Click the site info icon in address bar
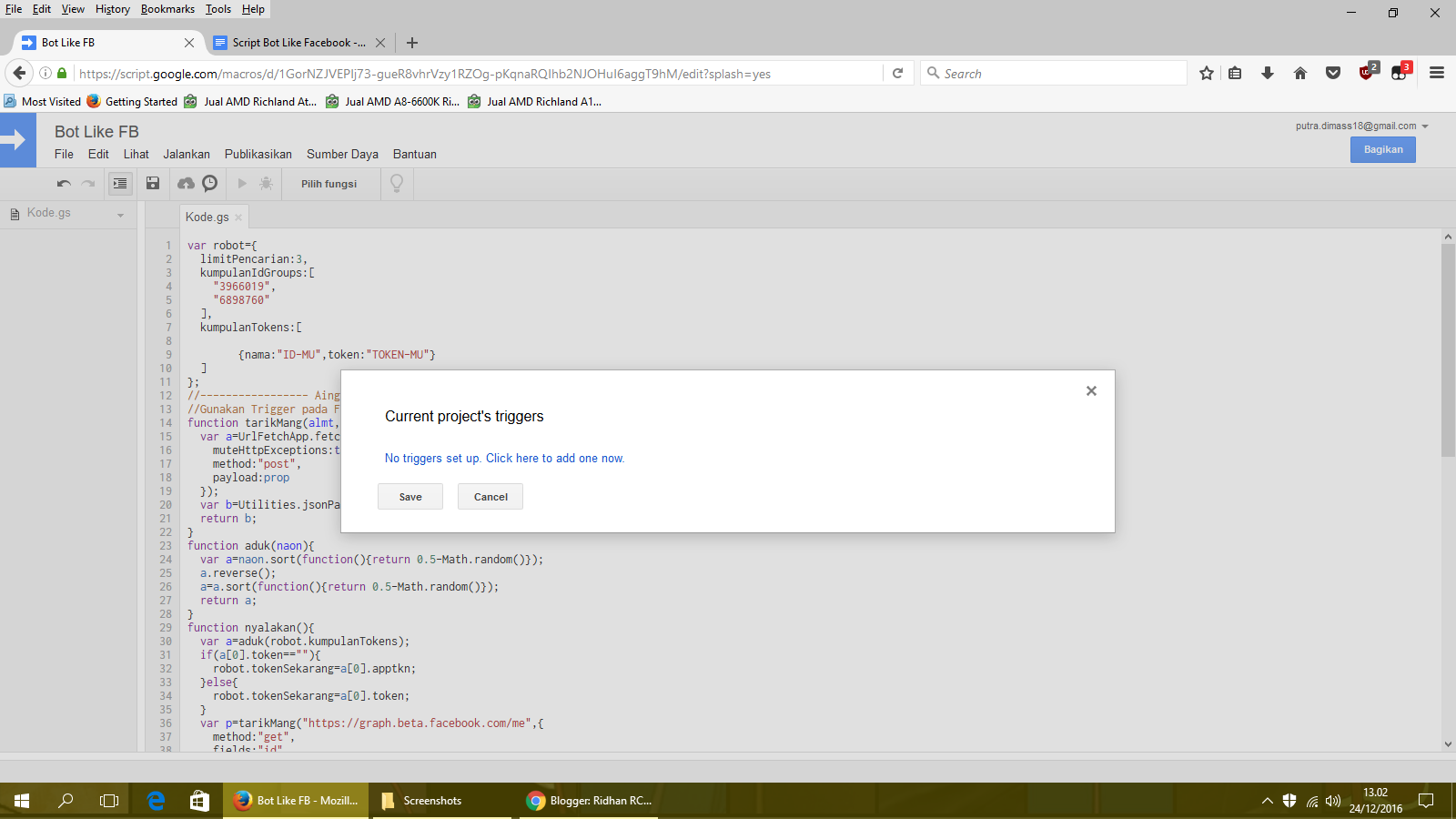 coord(45,74)
